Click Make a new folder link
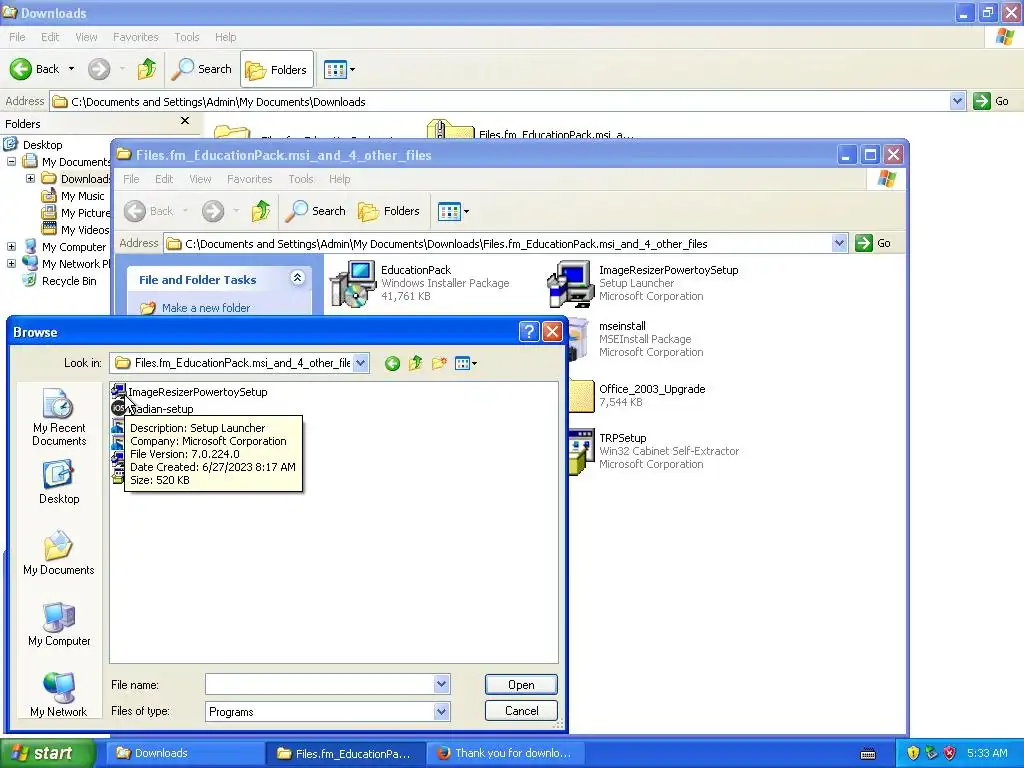The image size is (1024, 768). (206, 308)
